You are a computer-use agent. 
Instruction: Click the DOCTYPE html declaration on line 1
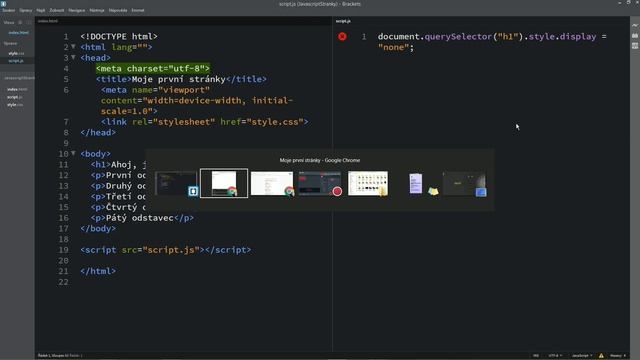(x=119, y=37)
